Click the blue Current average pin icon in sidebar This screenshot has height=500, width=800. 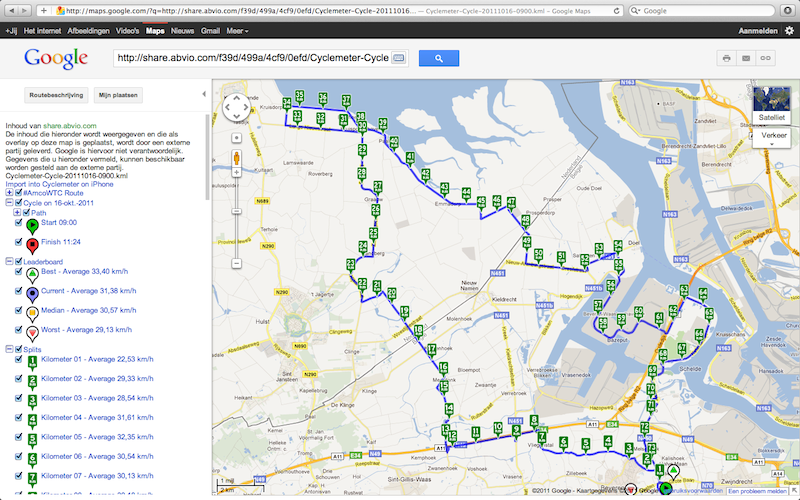[x=32, y=295]
